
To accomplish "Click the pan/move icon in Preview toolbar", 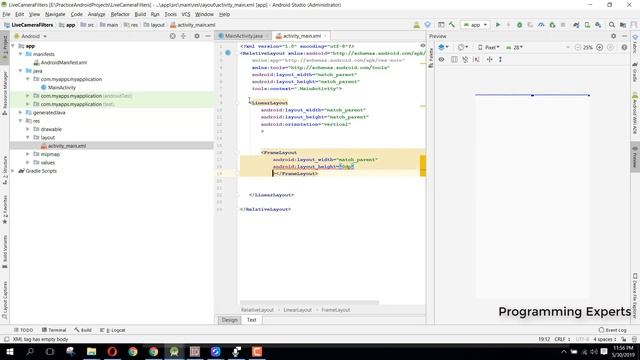I will tap(489, 60).
